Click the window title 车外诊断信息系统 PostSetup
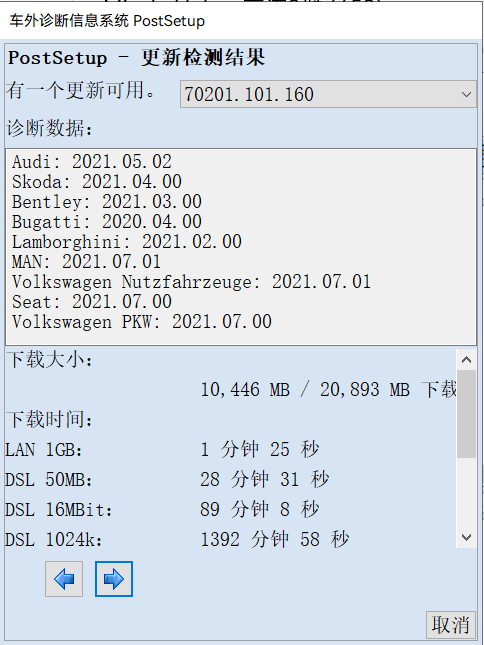This screenshot has height=645, width=484. pos(107,21)
